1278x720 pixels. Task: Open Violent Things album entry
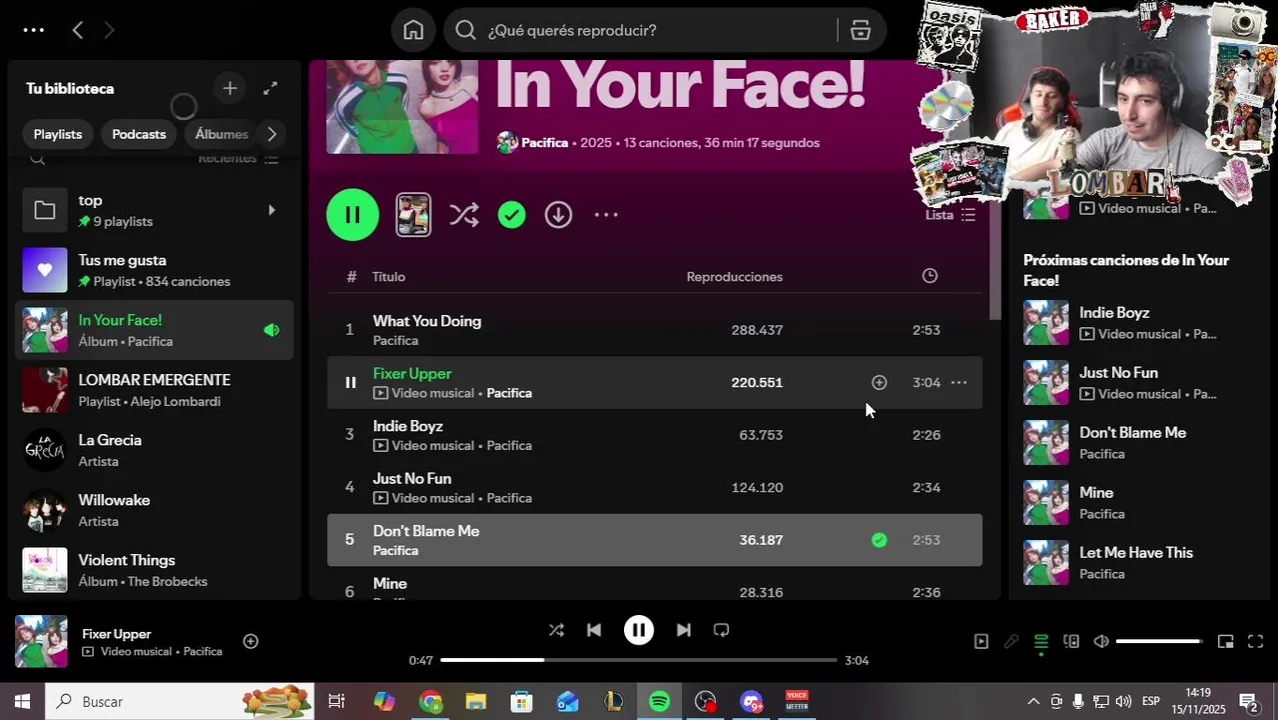click(155, 570)
